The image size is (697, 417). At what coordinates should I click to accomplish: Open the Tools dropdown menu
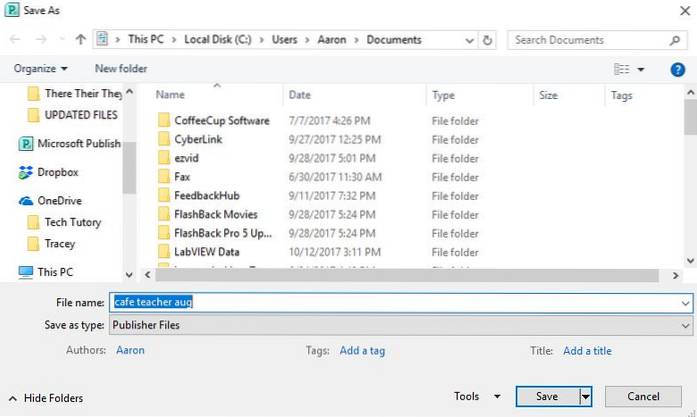[474, 397]
